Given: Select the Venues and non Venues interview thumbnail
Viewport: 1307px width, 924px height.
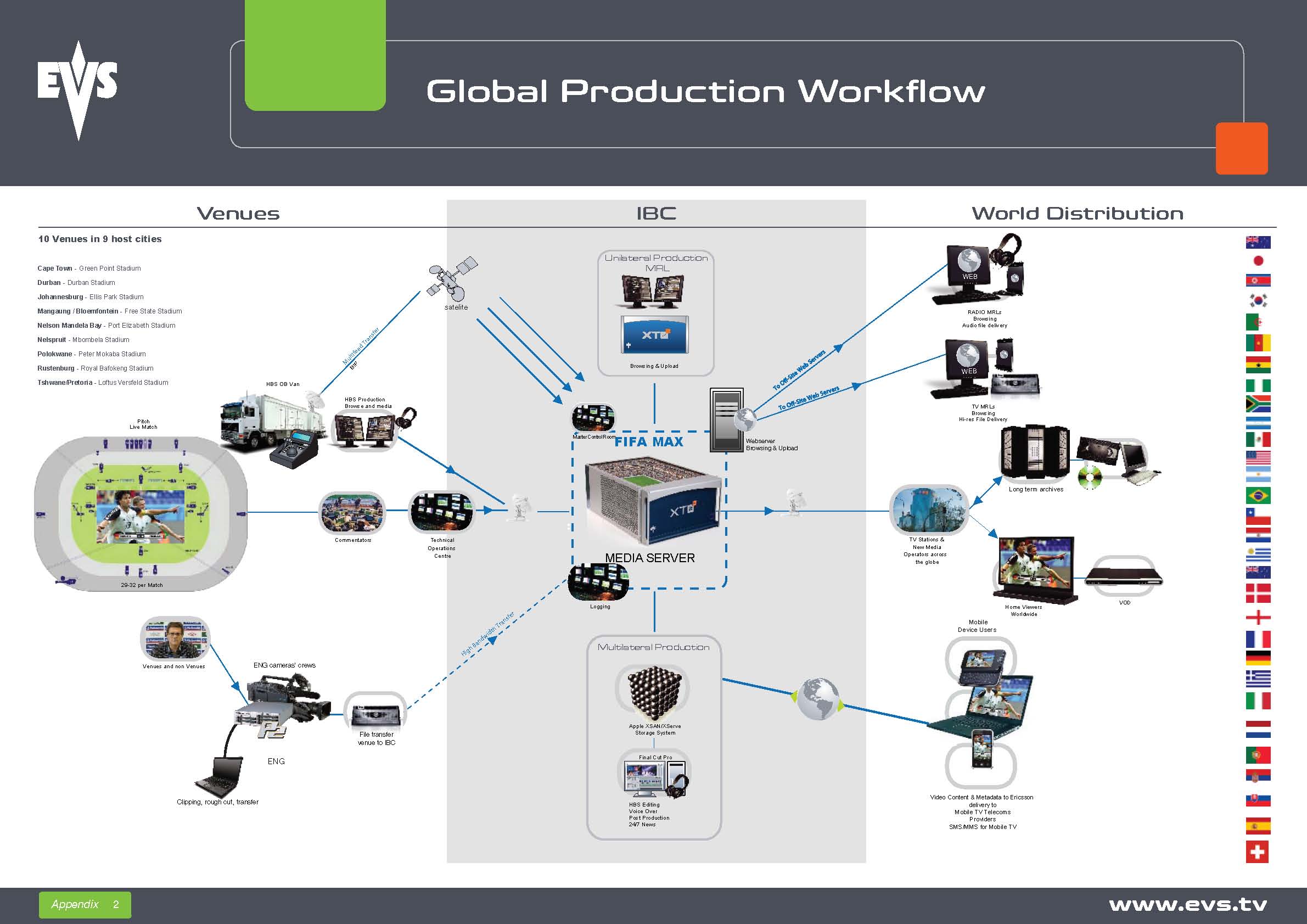Looking at the screenshot, I should click(175, 639).
